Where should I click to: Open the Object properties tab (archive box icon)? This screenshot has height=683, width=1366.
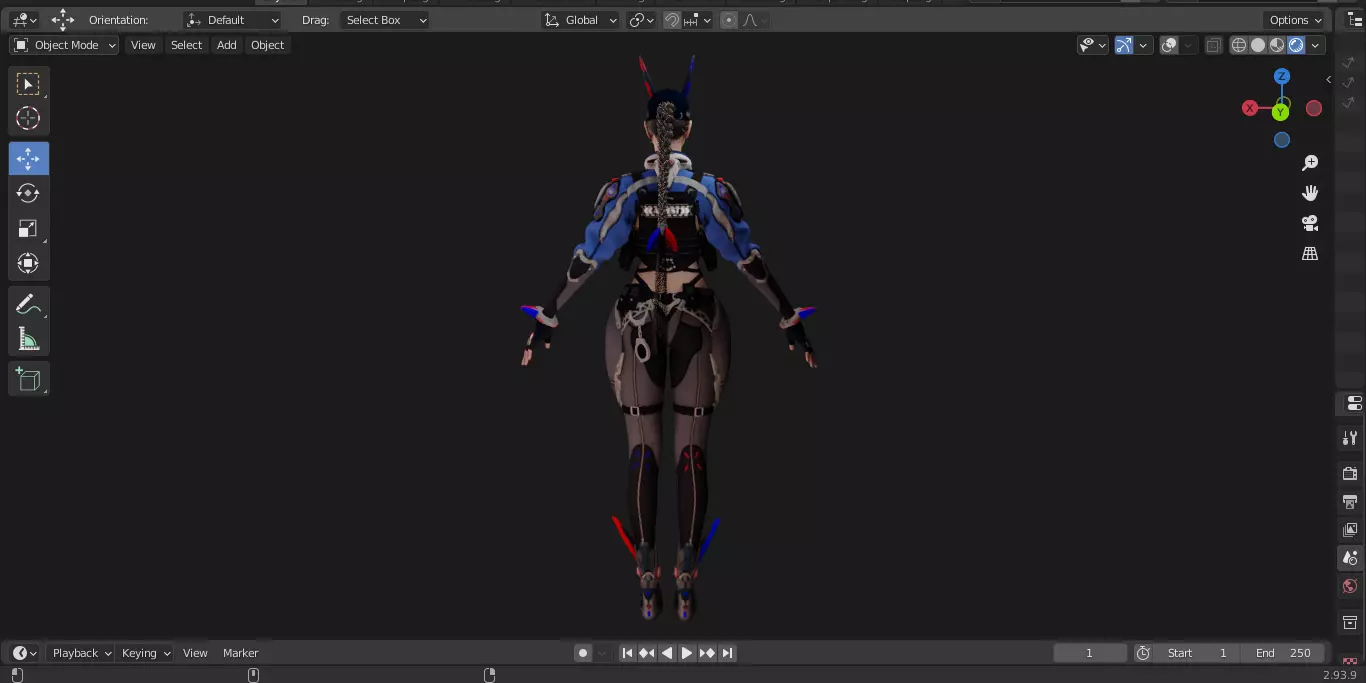pyautogui.click(x=1350, y=623)
